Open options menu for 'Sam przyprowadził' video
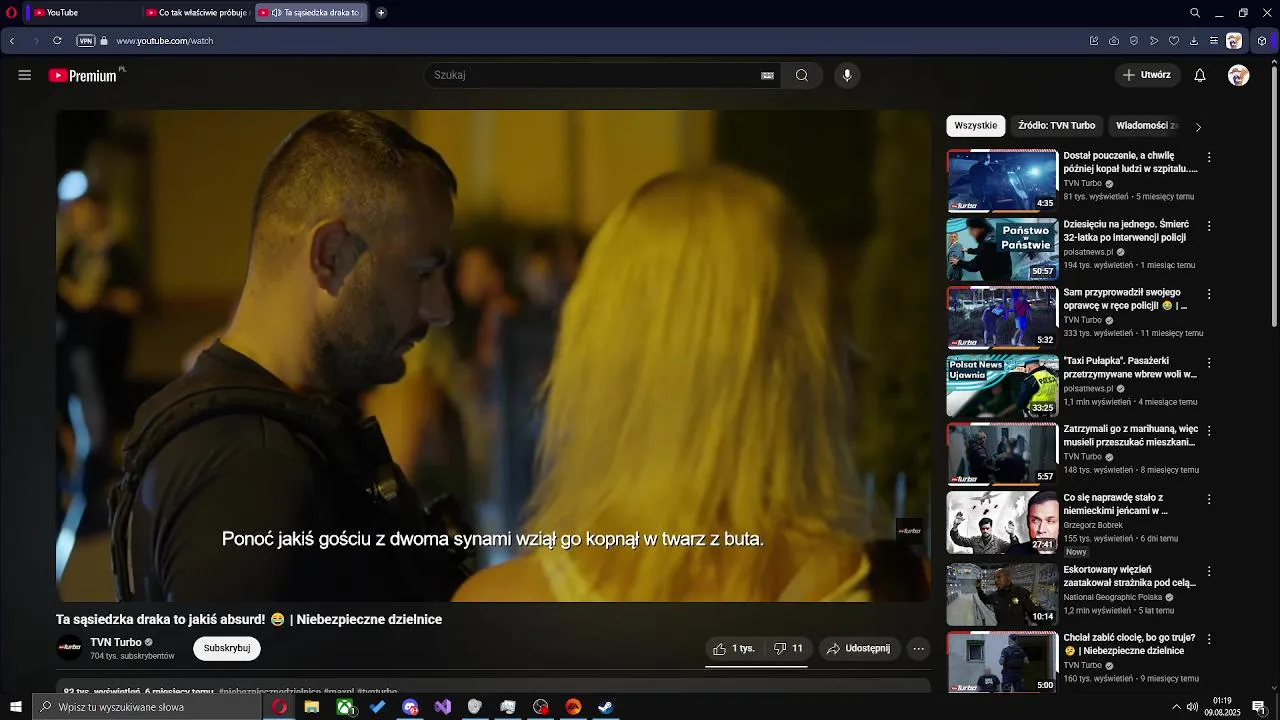Viewport: 1280px width, 720px height. [x=1209, y=294]
